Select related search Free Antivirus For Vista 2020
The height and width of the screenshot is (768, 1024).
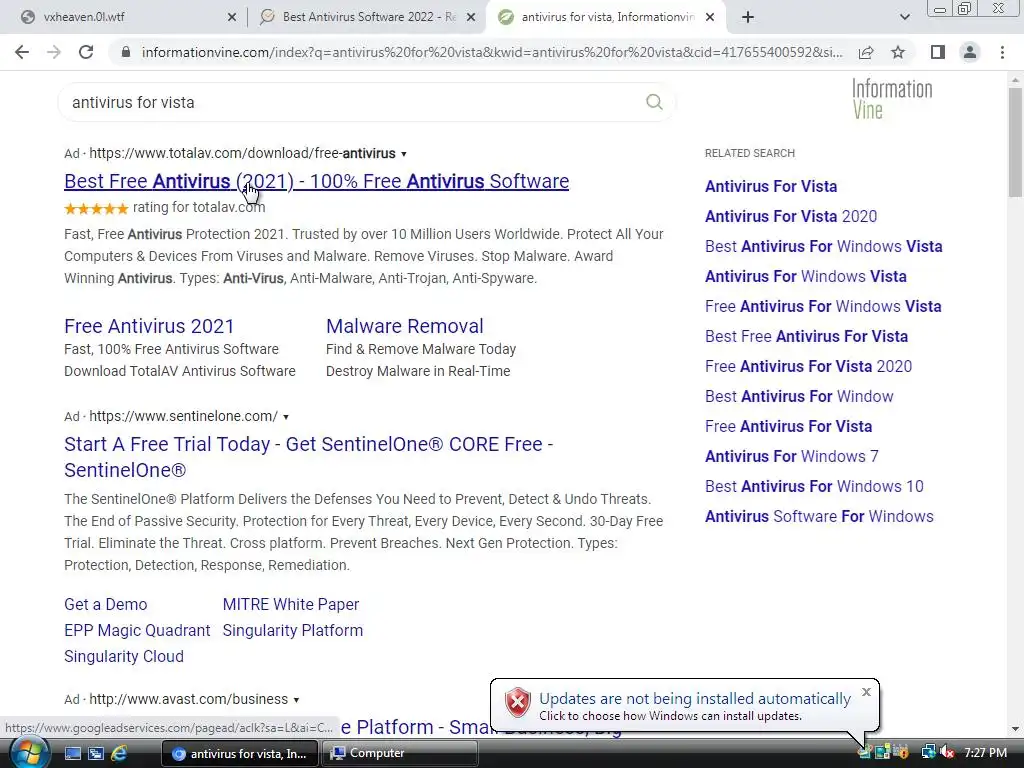coord(808,366)
